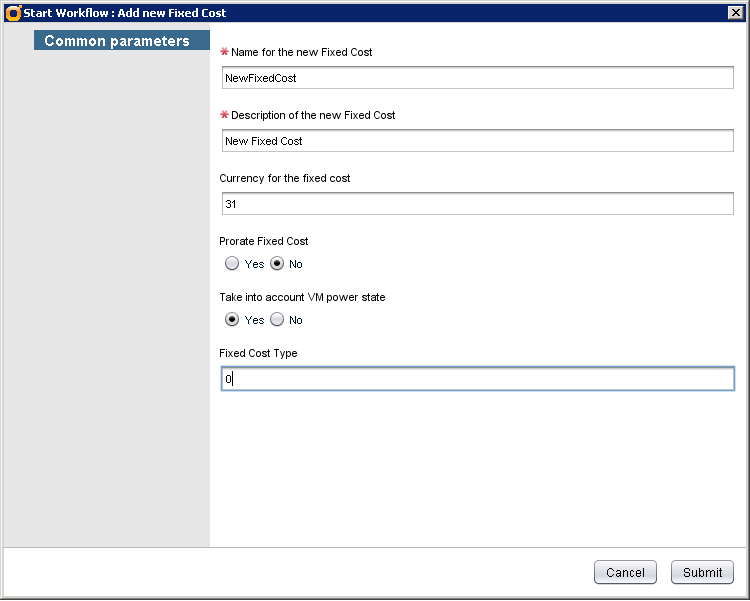The height and width of the screenshot is (601, 750).
Task: Submit the new Fixed Cost workflow
Action: point(702,573)
